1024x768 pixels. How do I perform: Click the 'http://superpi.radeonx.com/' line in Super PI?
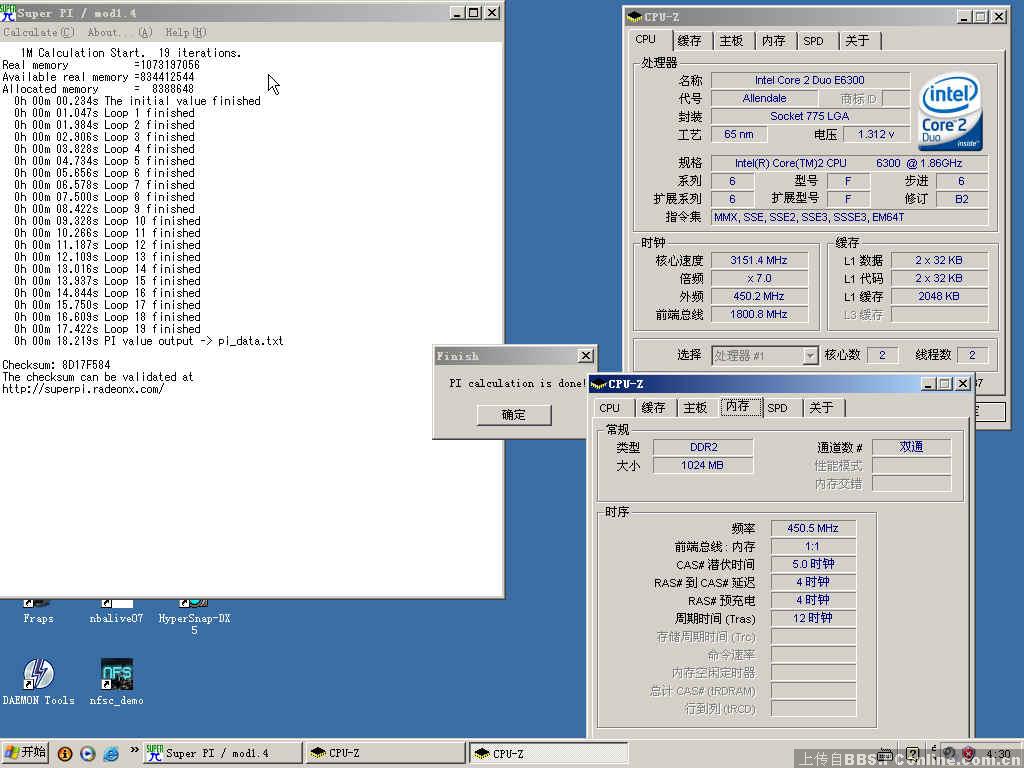coord(83,389)
